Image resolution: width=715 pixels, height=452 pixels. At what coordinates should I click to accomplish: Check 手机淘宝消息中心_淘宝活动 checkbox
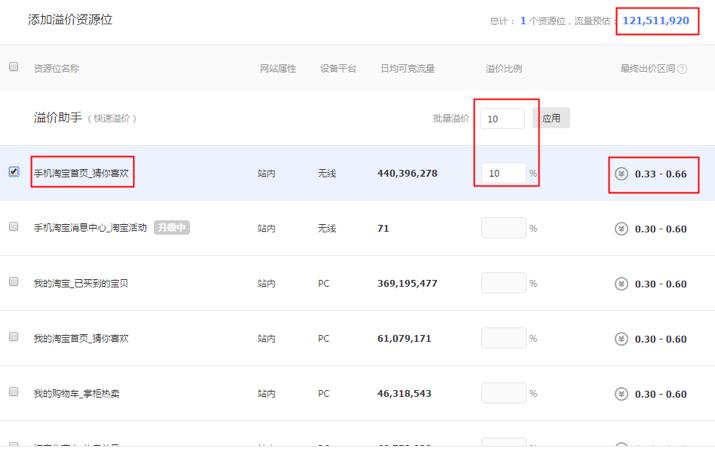pos(14,227)
